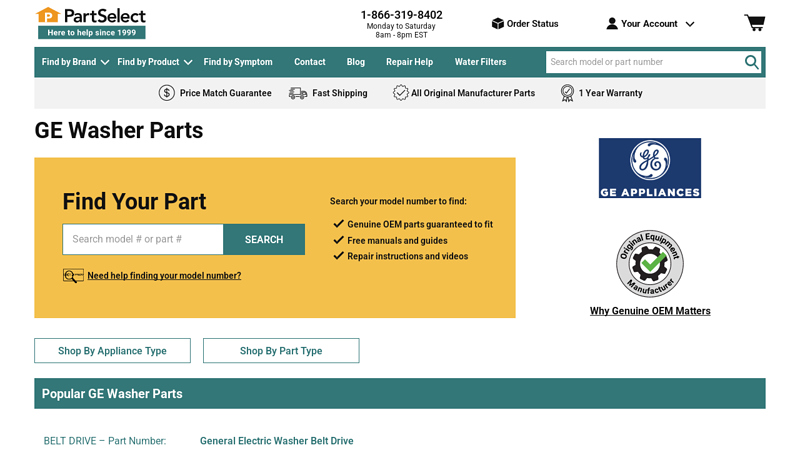Open Find by Symptom menu item
Viewport: 800px width, 450px height.
point(238,62)
